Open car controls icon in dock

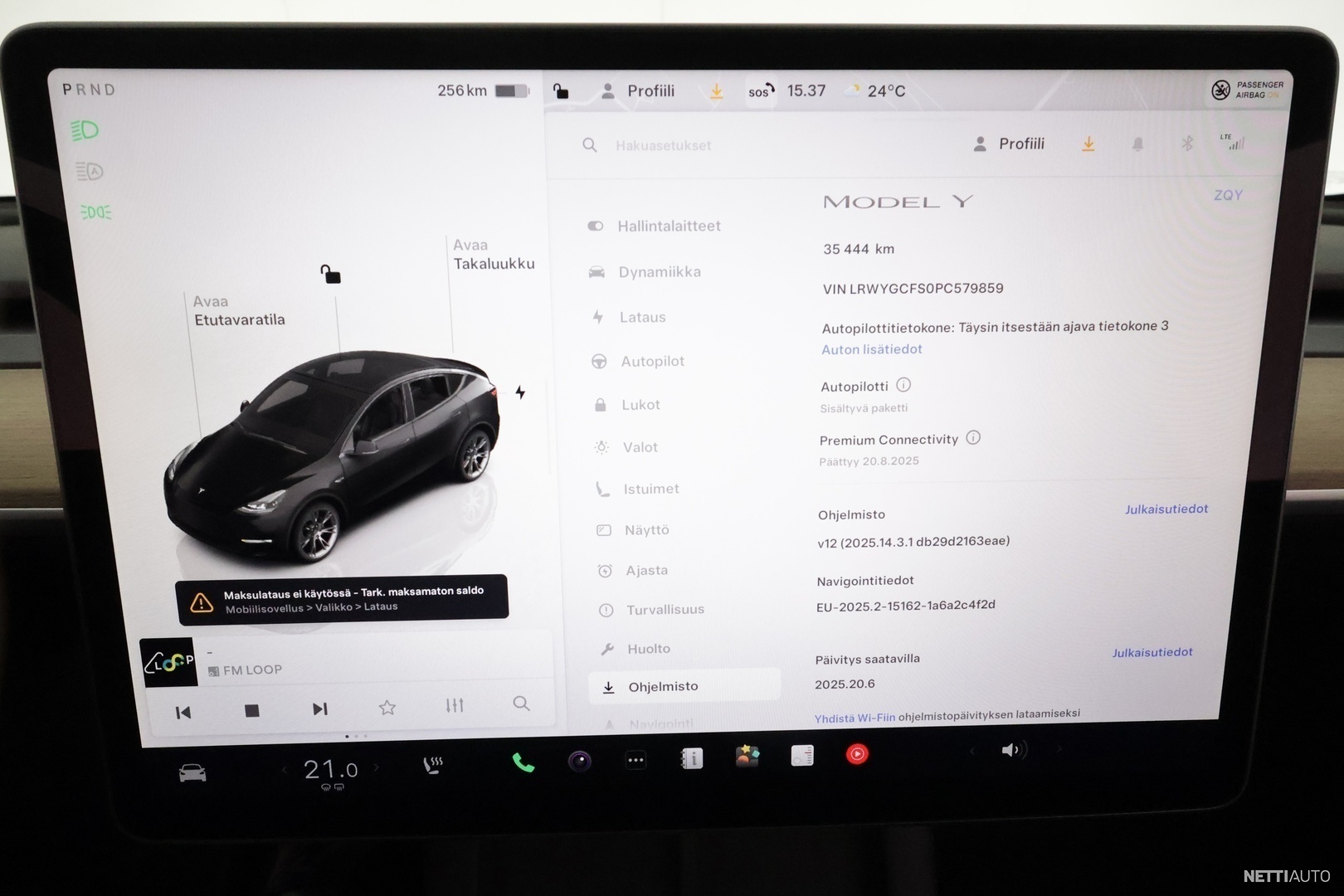[x=192, y=773]
